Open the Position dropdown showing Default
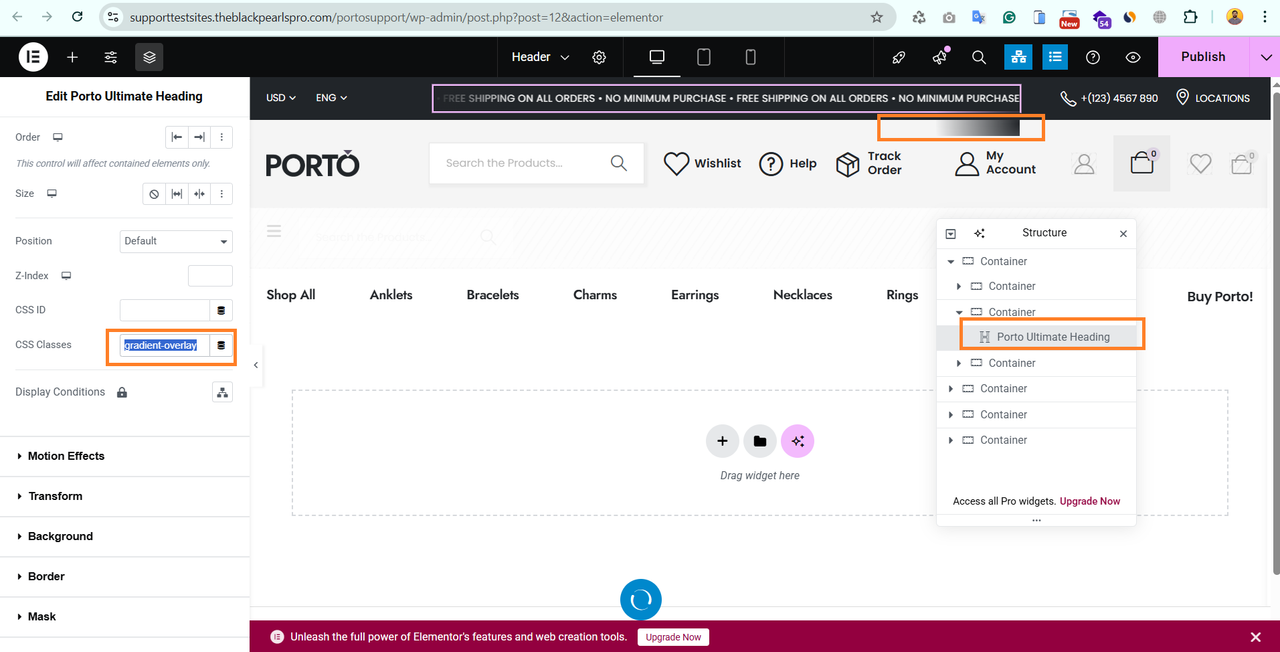 tap(176, 241)
